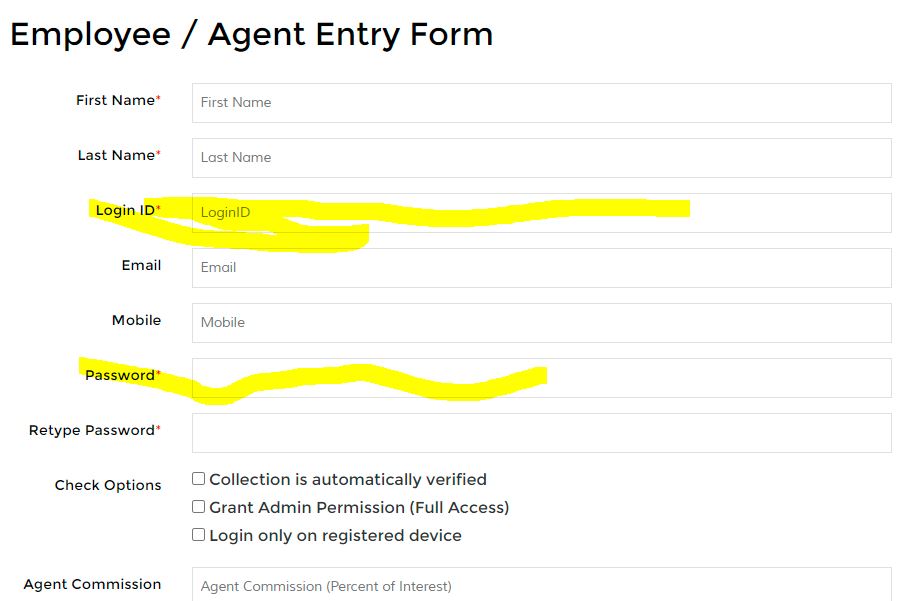Click the Email input field

click(541, 268)
